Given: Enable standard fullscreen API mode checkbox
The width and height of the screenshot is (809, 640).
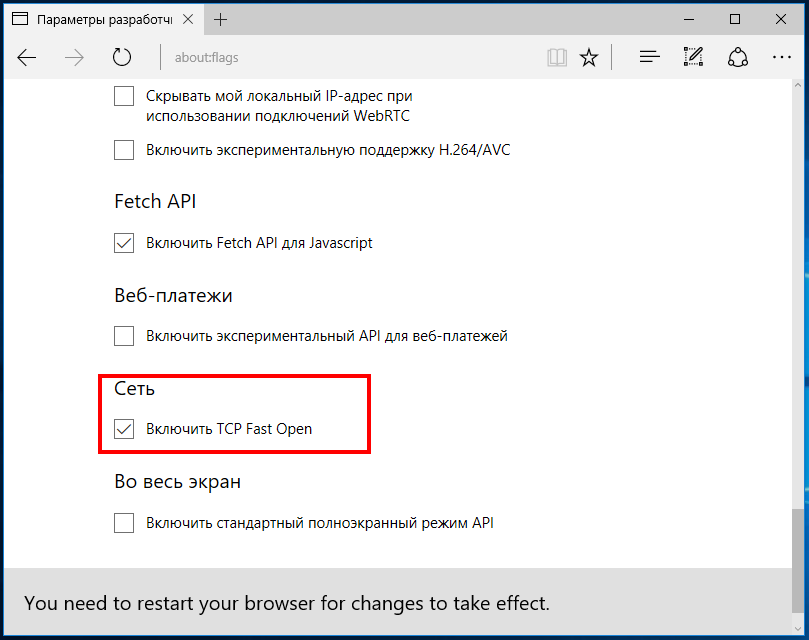Looking at the screenshot, I should point(124,523).
